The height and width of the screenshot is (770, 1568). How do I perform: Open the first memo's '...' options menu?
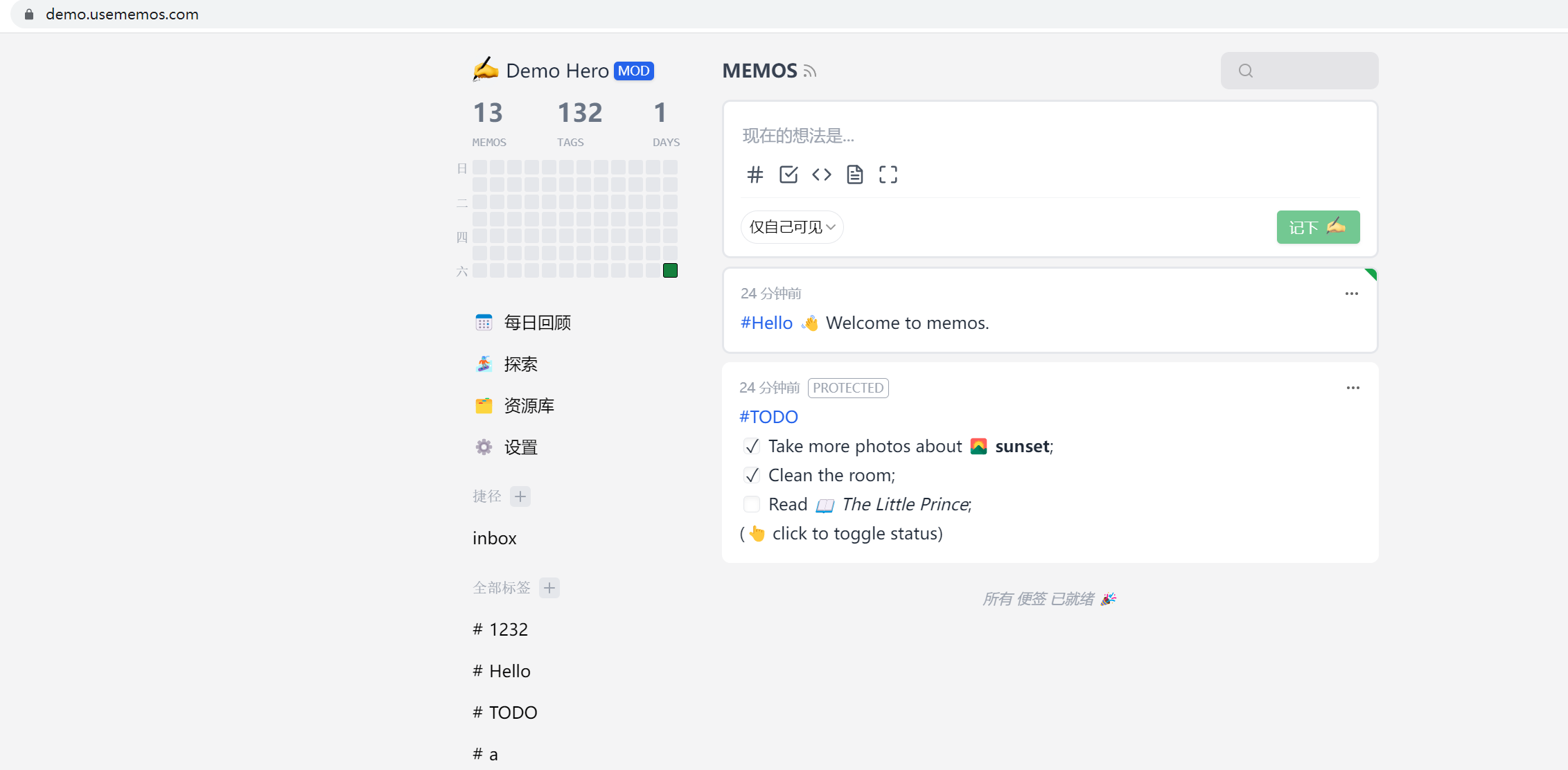tap(1351, 294)
